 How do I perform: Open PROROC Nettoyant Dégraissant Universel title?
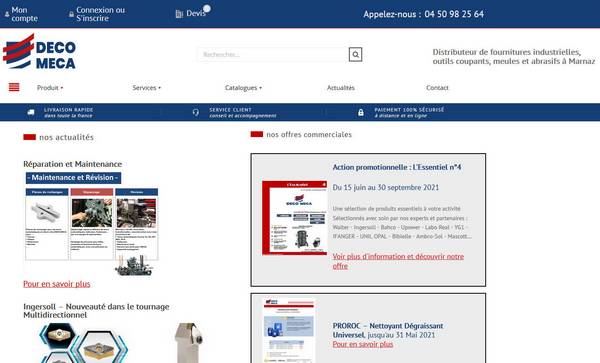388,330
